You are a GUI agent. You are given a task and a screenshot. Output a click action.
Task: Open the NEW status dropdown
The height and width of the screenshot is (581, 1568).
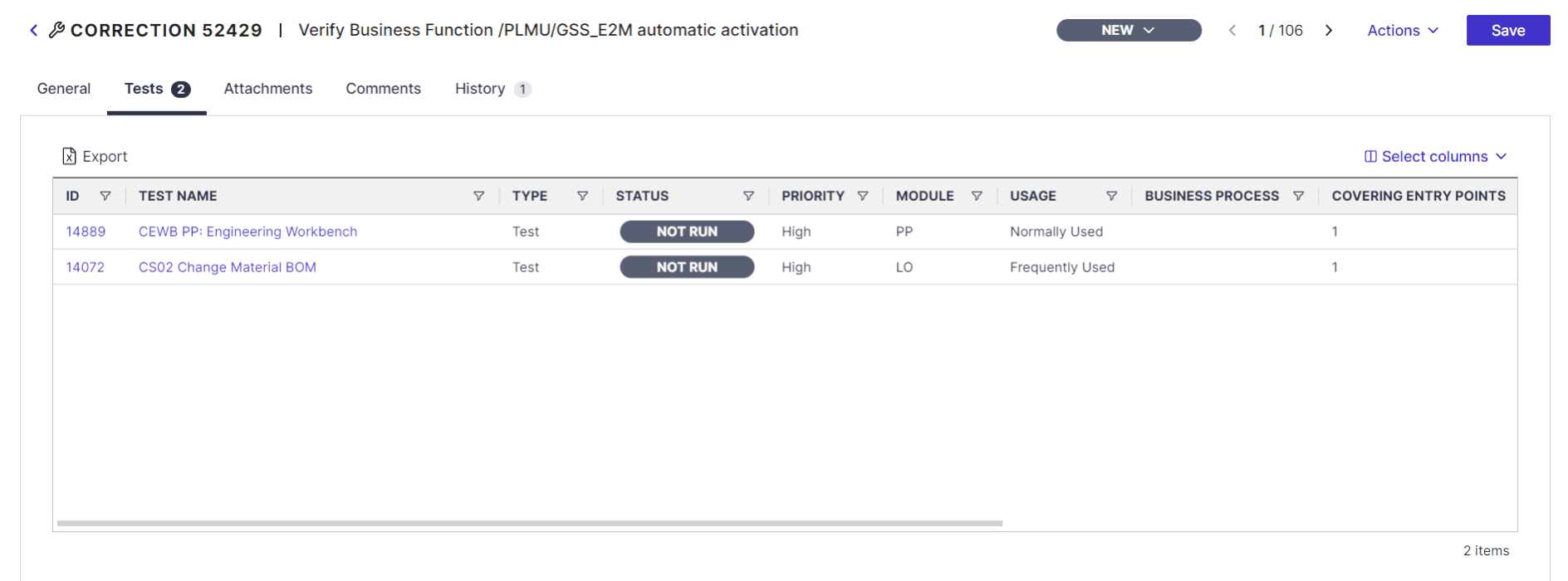[1129, 30]
